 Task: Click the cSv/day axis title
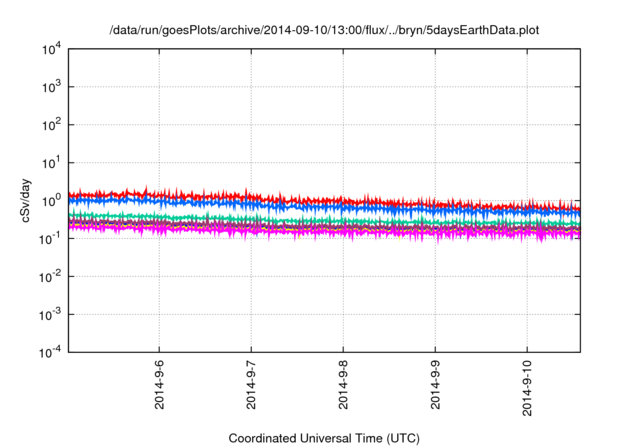pyautogui.click(x=26, y=200)
